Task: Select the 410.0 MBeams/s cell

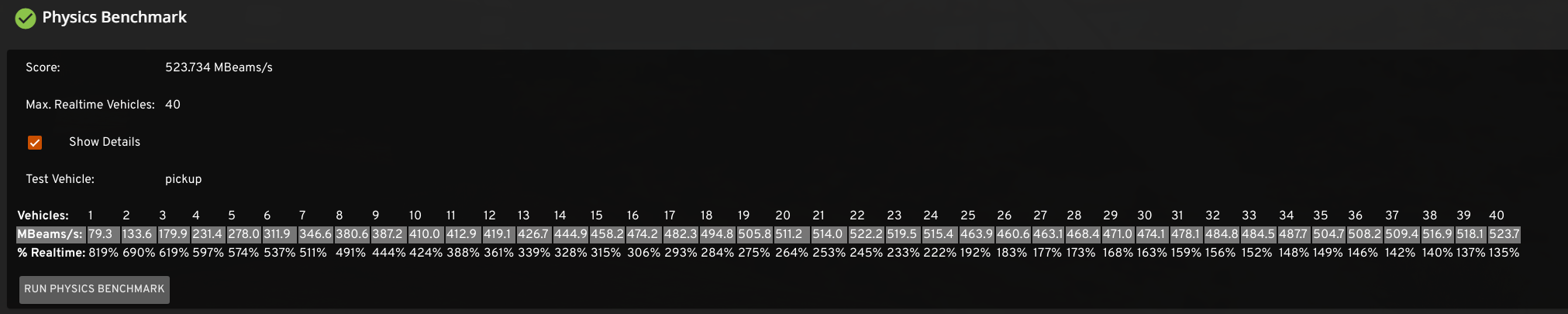Action: pyautogui.click(x=425, y=234)
